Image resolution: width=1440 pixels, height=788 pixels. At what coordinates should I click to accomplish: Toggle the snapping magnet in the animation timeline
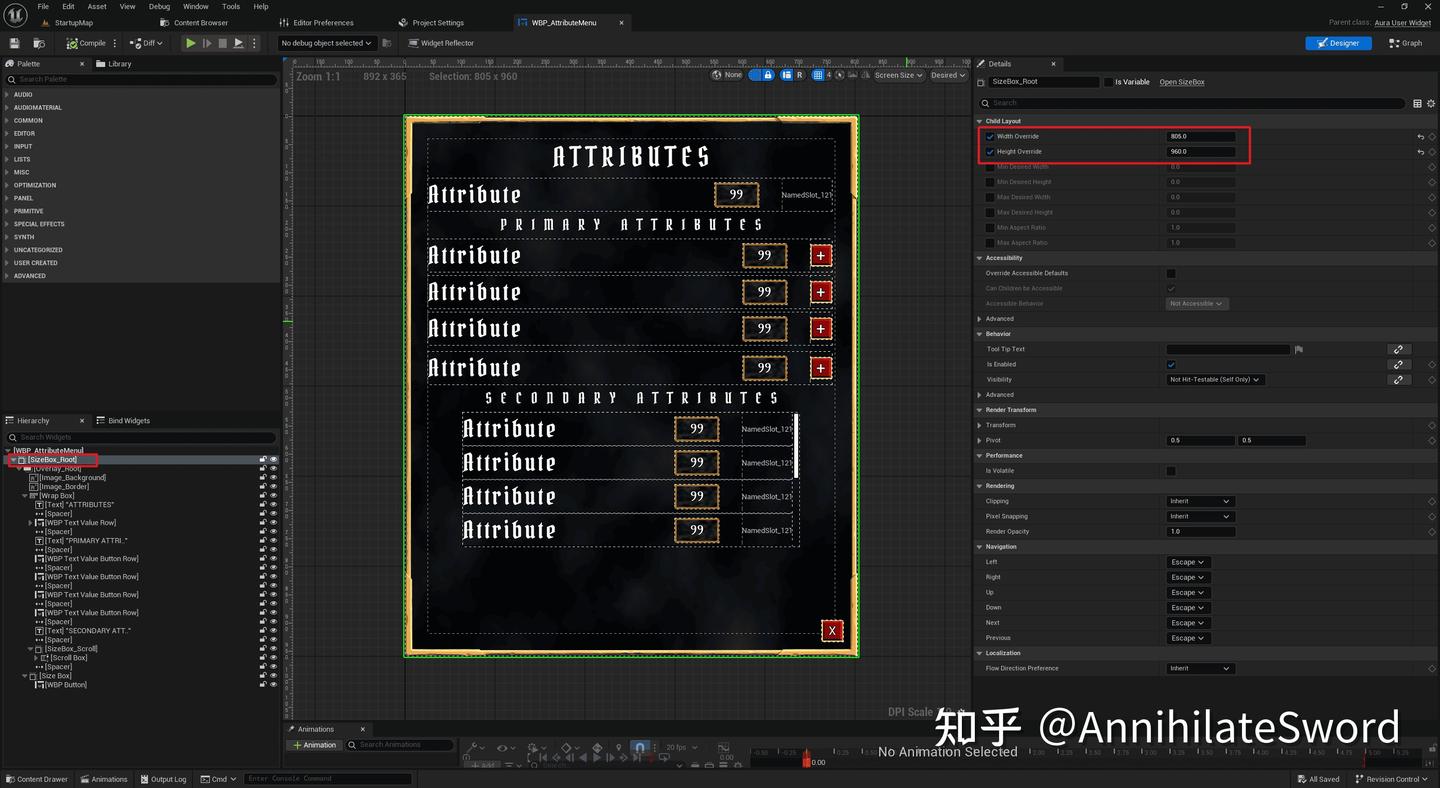pyautogui.click(x=638, y=747)
